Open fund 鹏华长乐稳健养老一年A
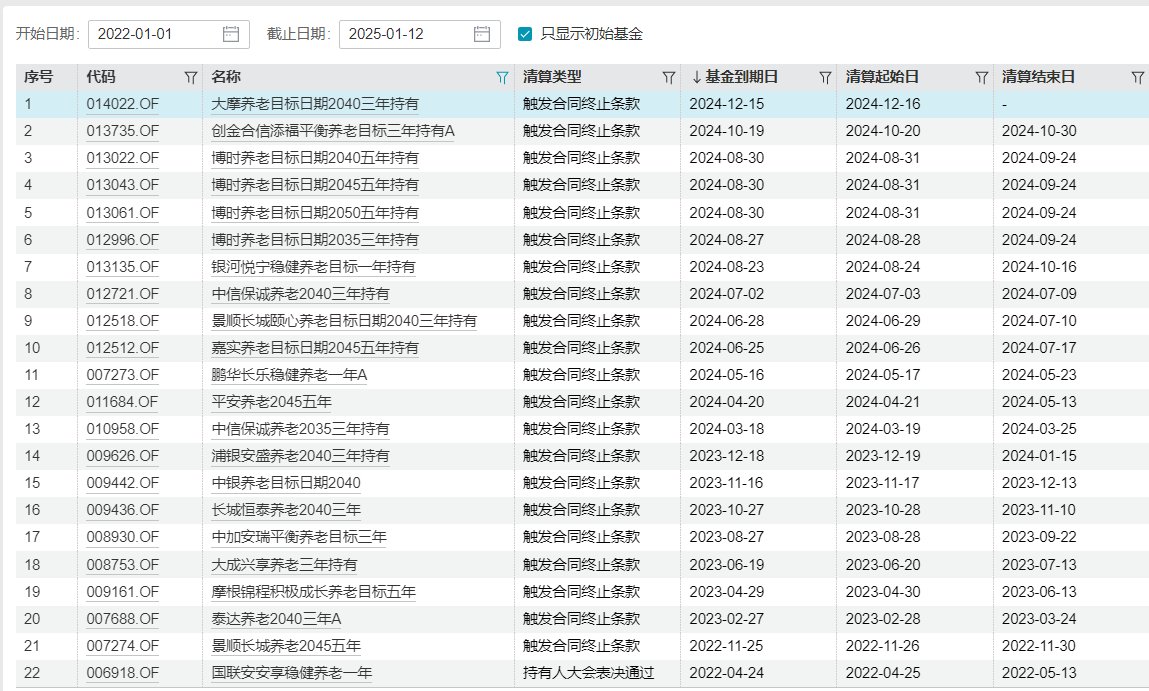 click(x=289, y=376)
